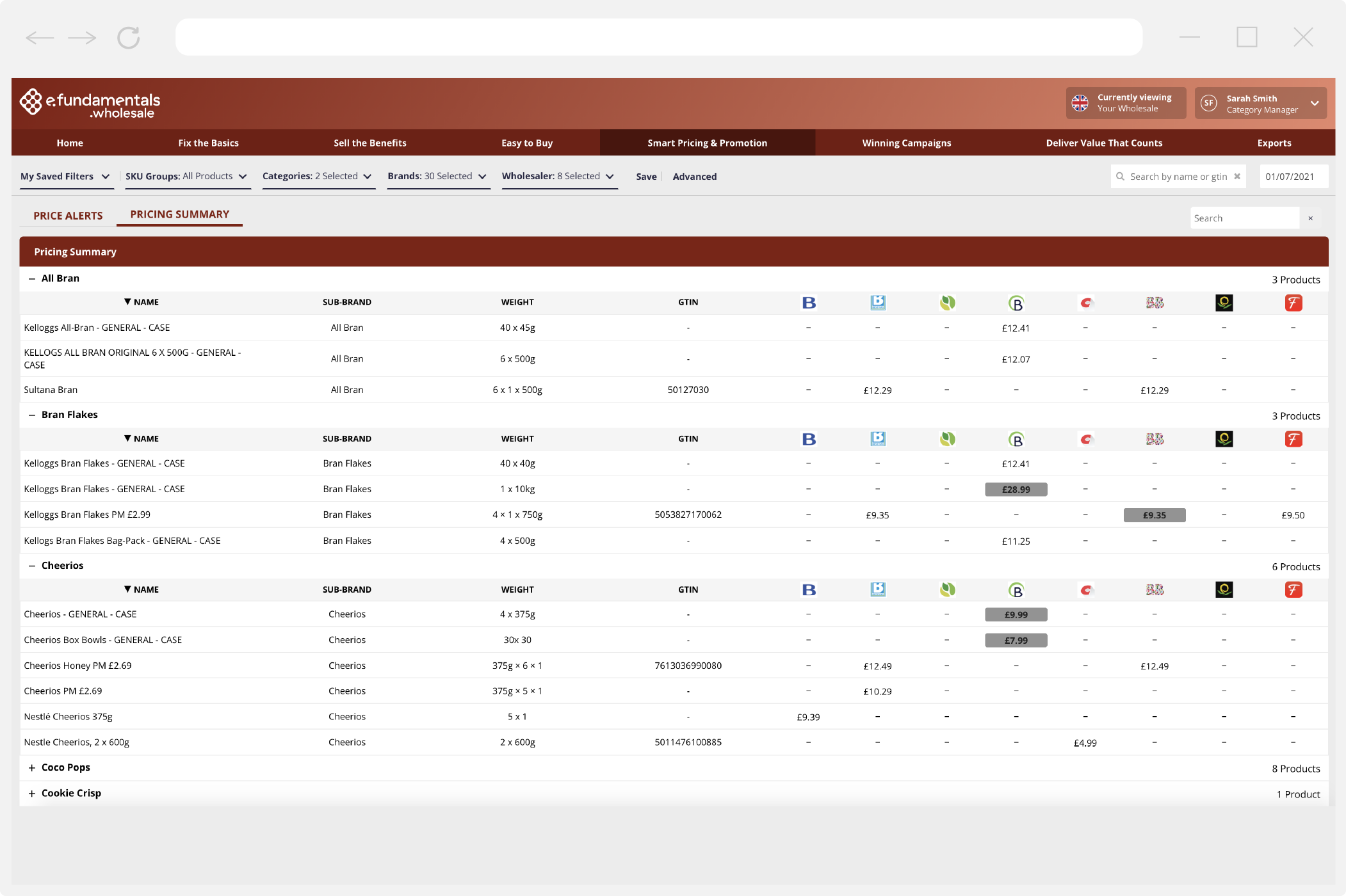Clear the table Search field
The width and height of the screenshot is (1346, 896).
coord(1311,218)
